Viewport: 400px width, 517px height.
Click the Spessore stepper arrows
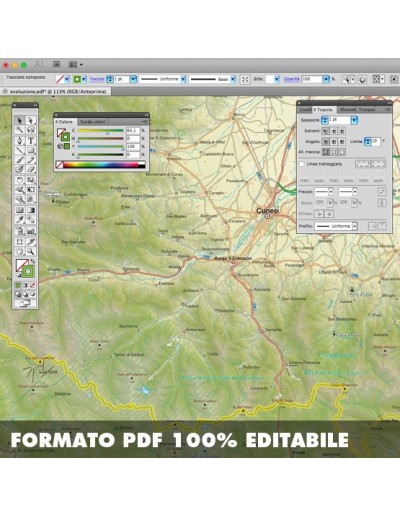(325, 120)
